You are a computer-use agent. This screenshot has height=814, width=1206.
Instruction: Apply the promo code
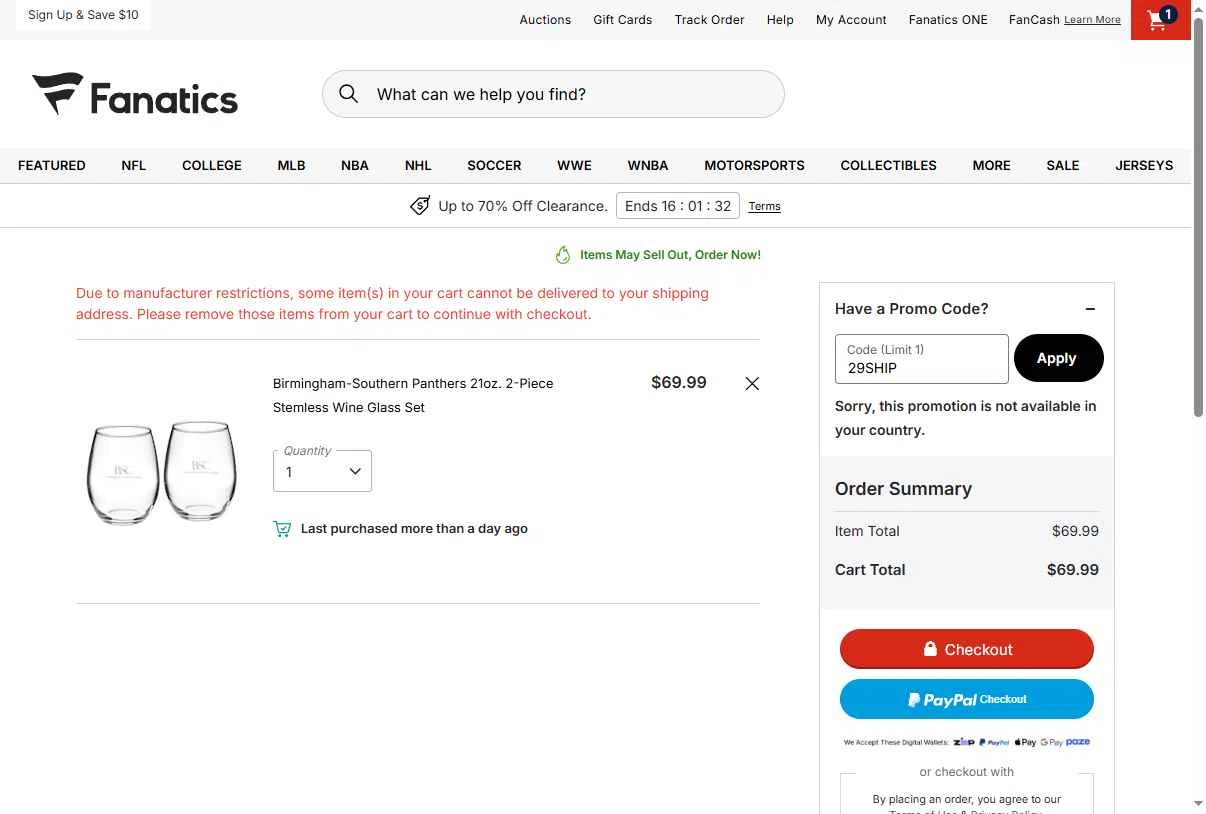tap(1058, 358)
